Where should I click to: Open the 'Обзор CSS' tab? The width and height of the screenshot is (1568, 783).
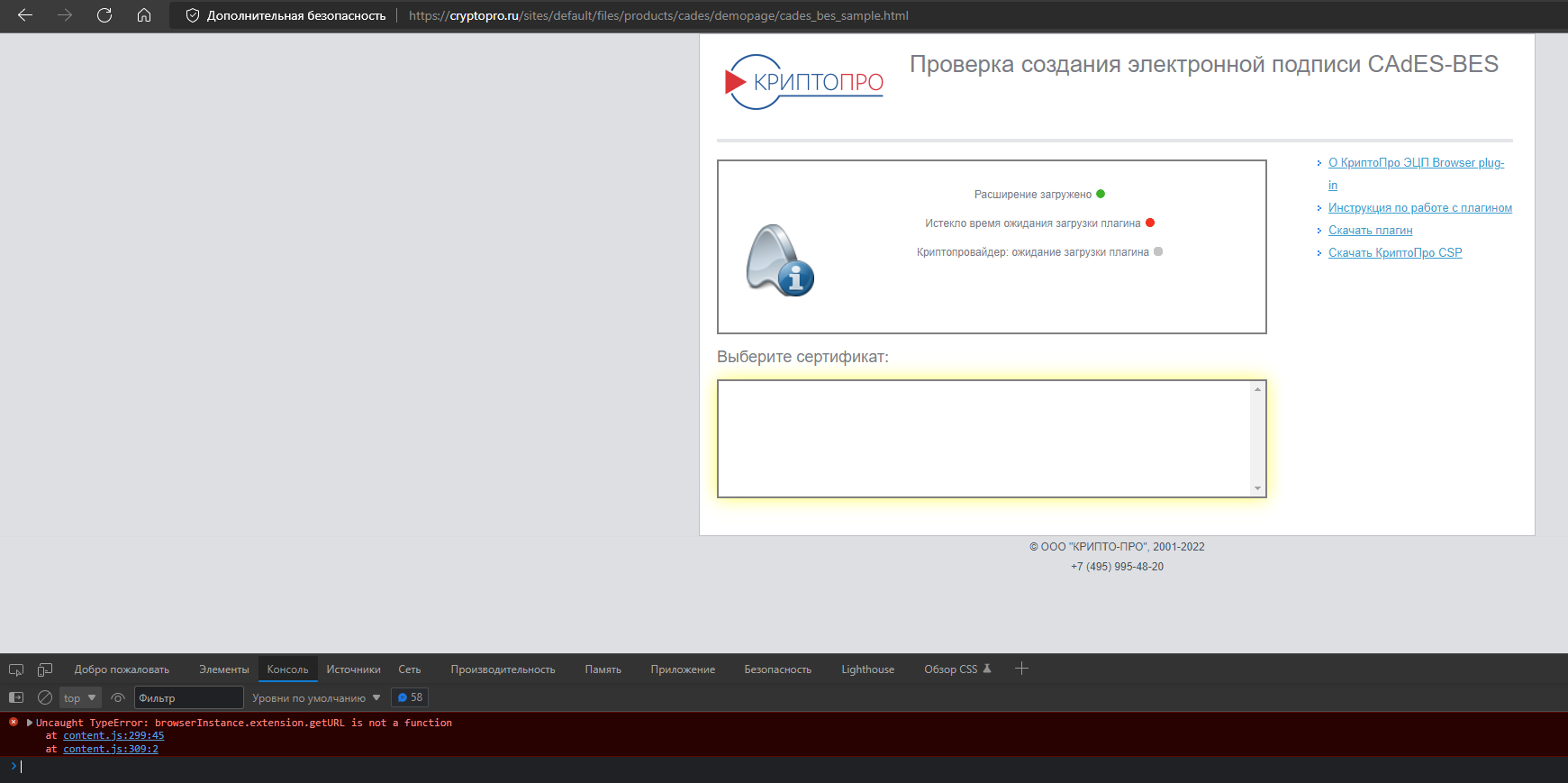pyautogui.click(x=957, y=669)
